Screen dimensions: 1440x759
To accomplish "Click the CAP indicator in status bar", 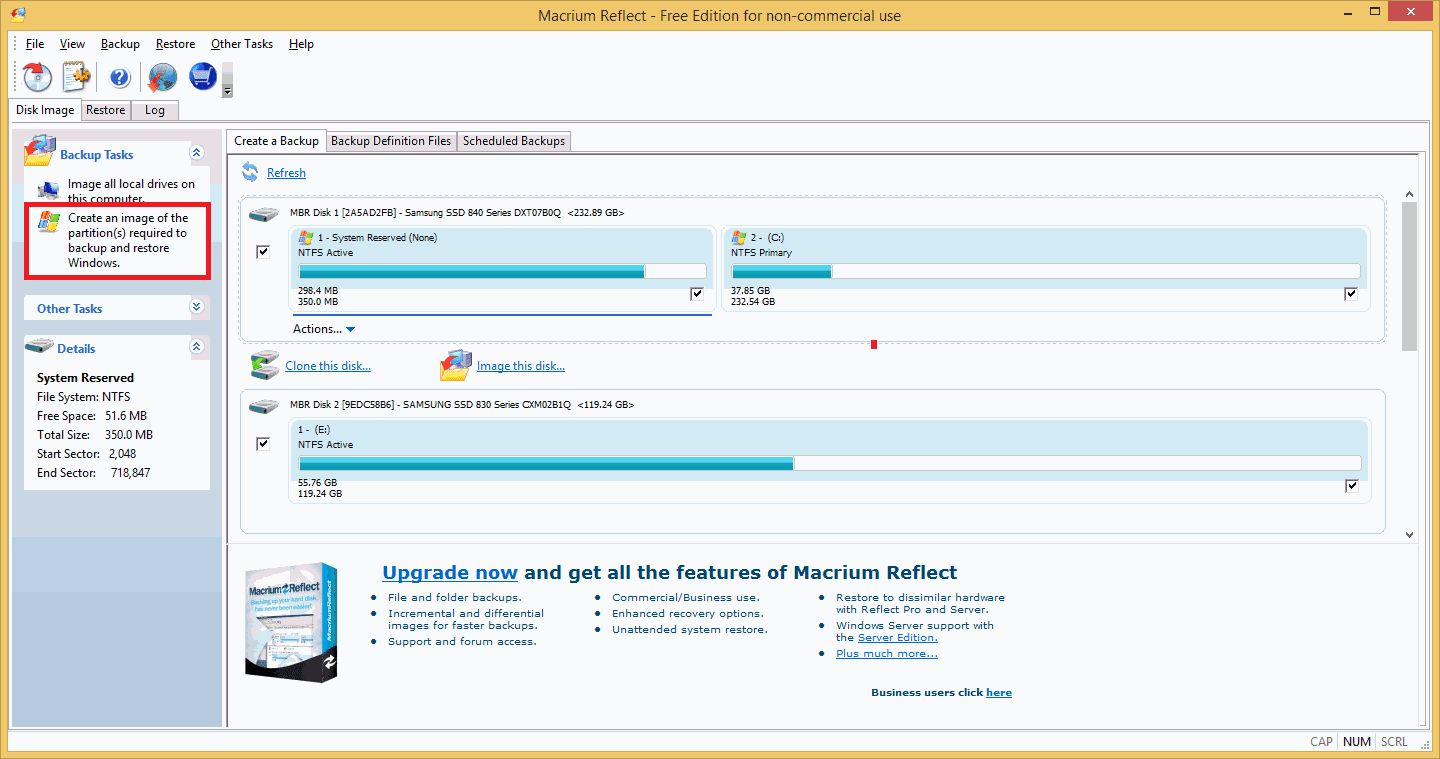I will pyautogui.click(x=1322, y=742).
